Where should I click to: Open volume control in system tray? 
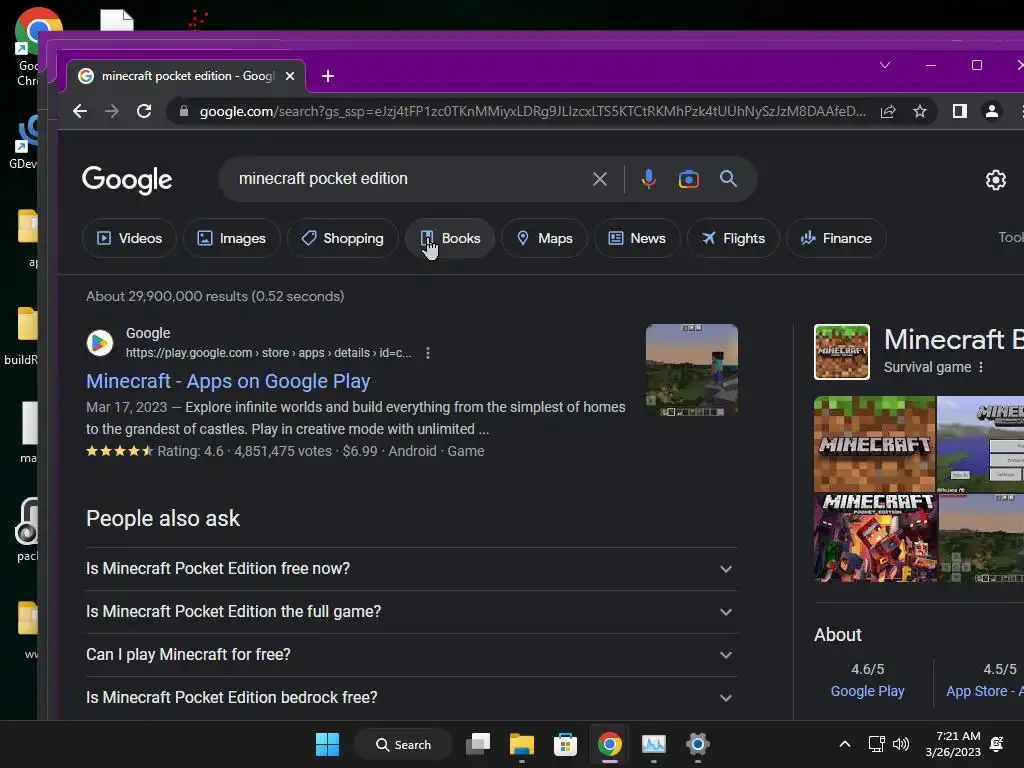click(901, 744)
